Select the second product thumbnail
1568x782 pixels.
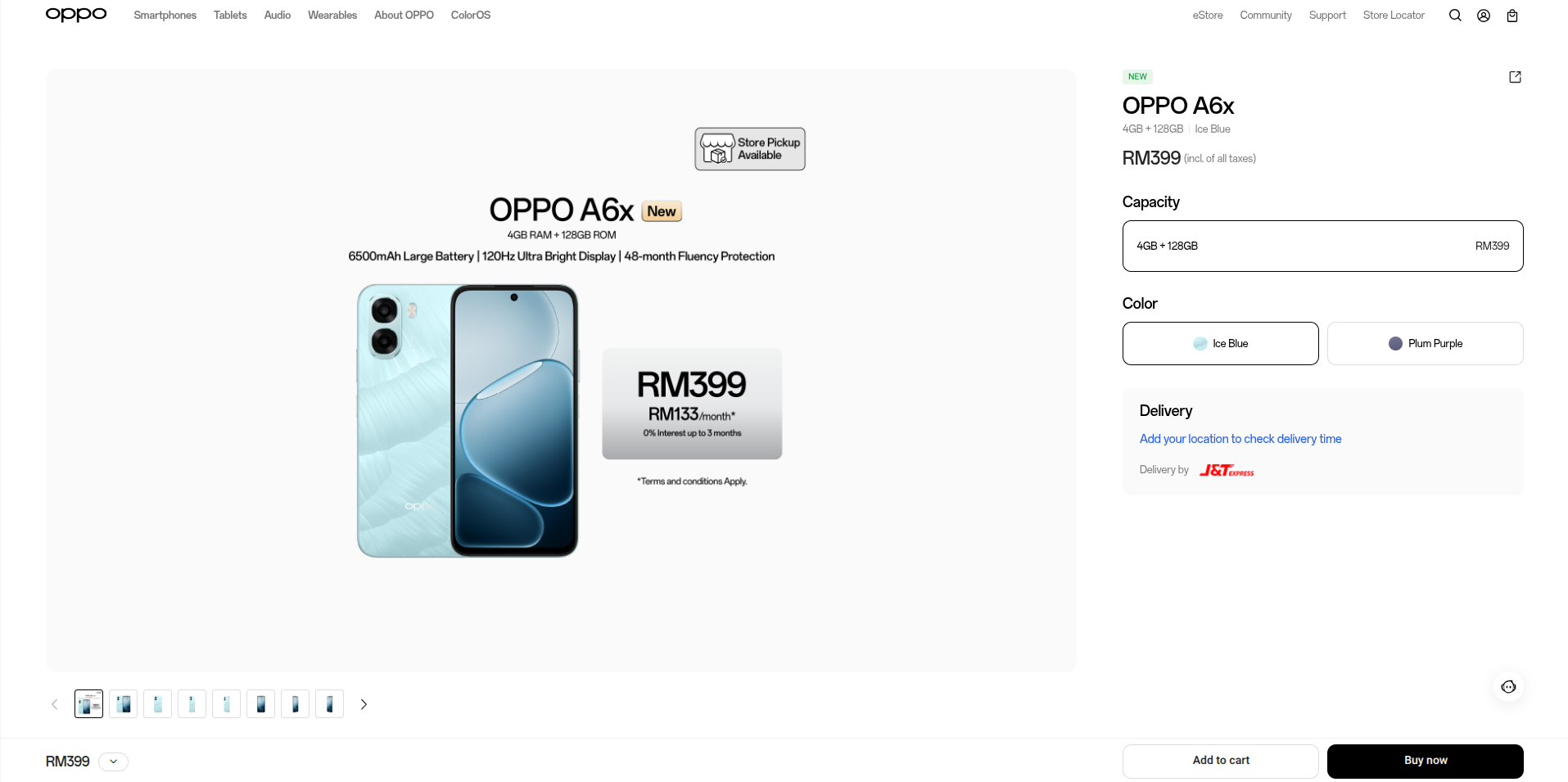[x=123, y=703]
